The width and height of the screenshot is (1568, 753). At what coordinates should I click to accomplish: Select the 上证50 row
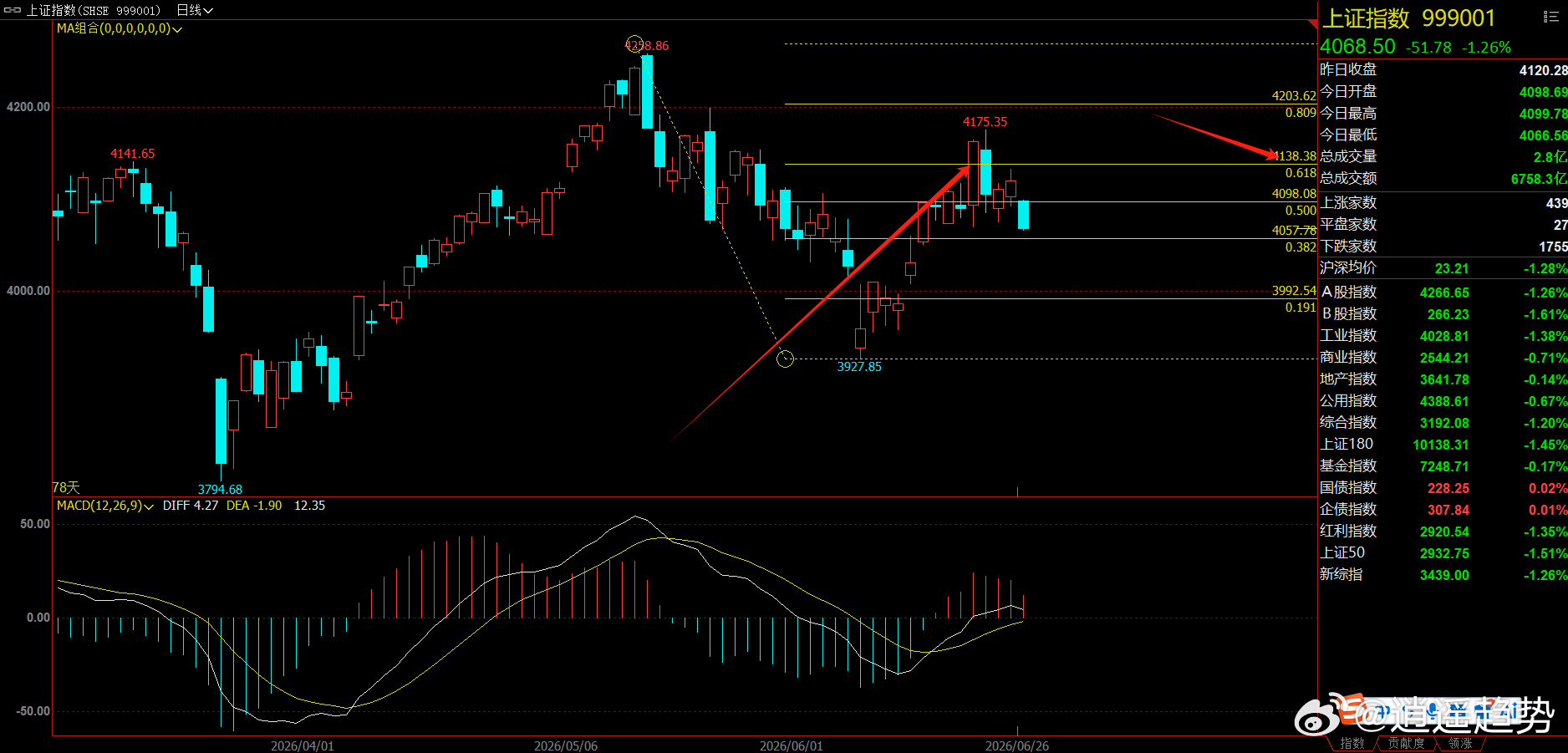[x=1443, y=553]
